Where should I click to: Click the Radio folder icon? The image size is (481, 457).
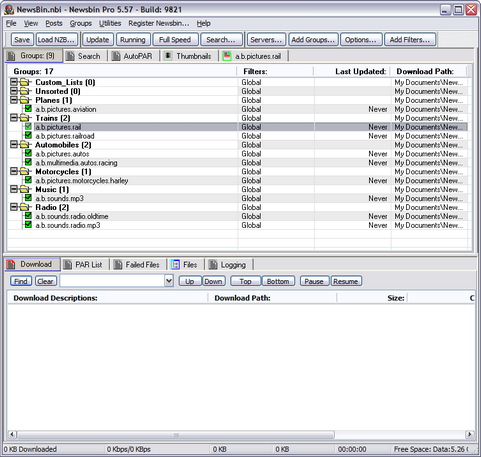pos(24,207)
